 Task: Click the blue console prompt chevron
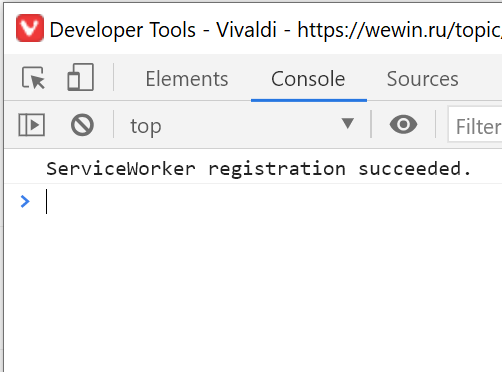(25, 201)
